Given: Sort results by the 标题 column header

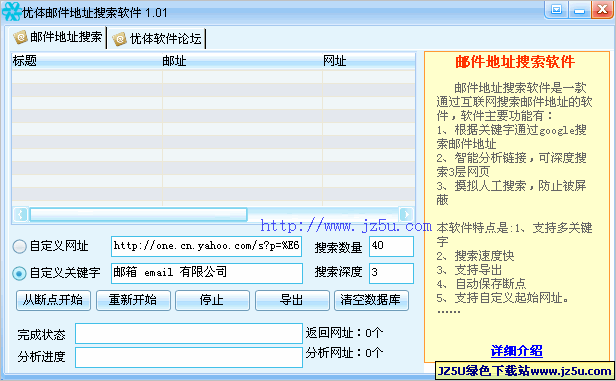Looking at the screenshot, I should tap(87, 61).
